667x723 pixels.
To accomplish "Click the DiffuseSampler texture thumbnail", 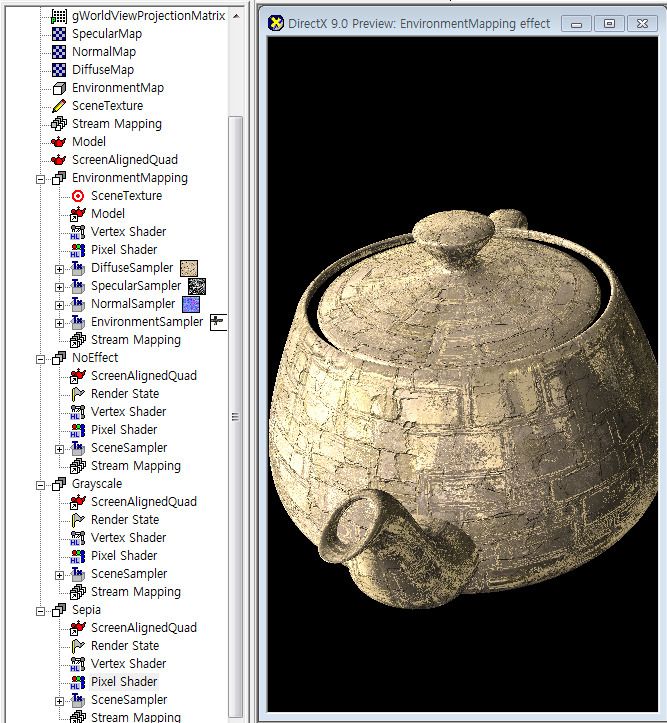I will (x=189, y=268).
